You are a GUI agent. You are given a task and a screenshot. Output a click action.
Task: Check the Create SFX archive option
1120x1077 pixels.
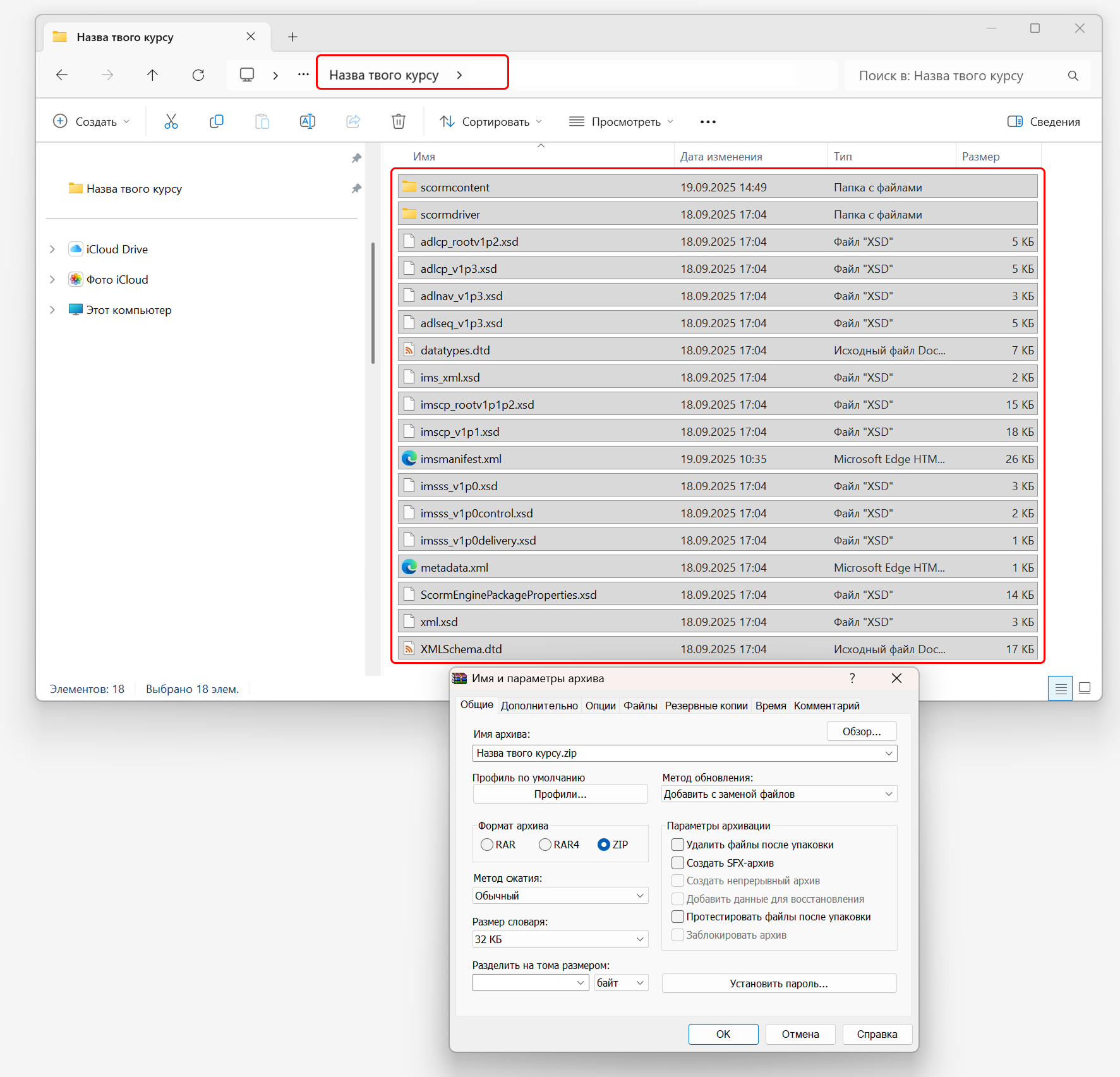coord(678,863)
